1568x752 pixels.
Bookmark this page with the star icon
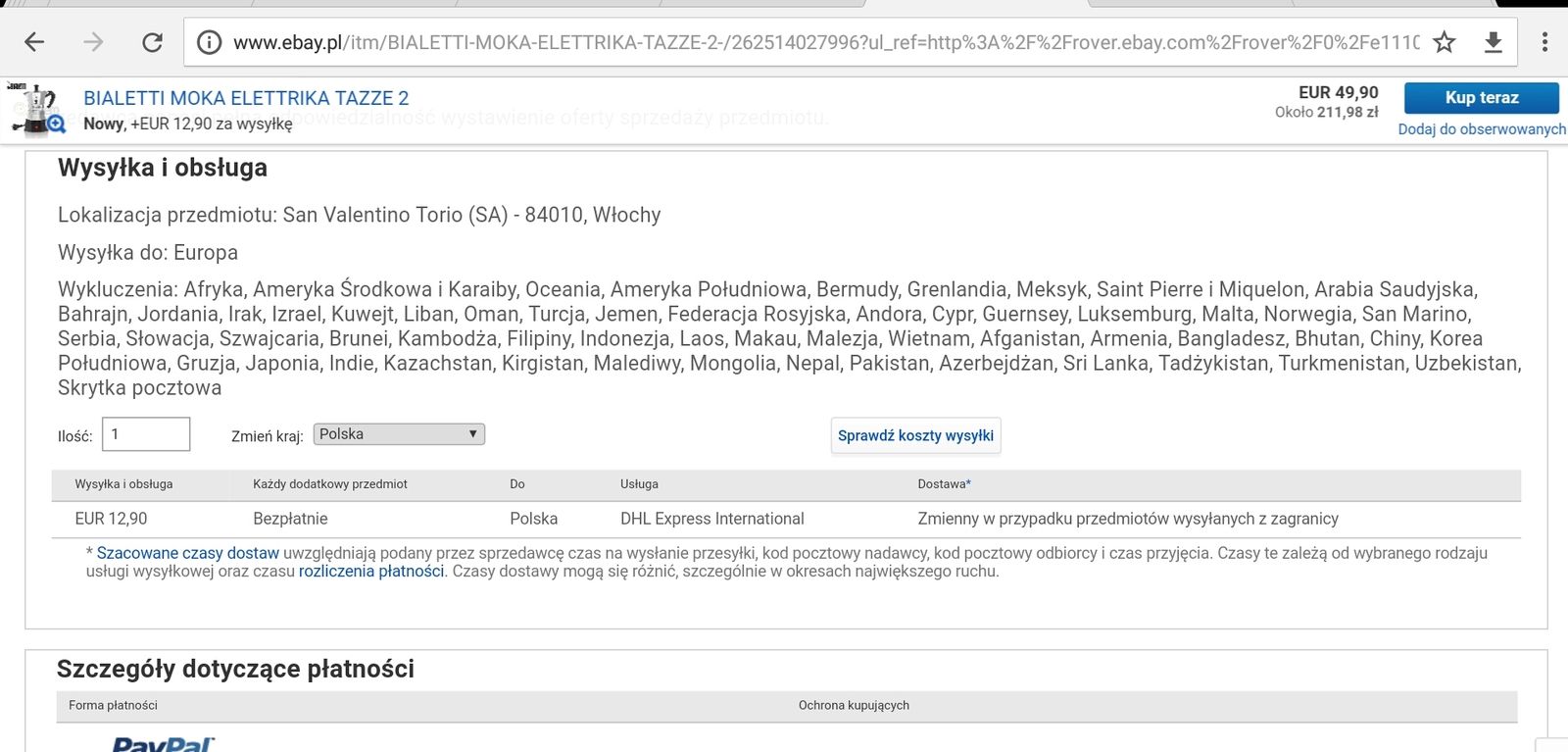[1444, 42]
